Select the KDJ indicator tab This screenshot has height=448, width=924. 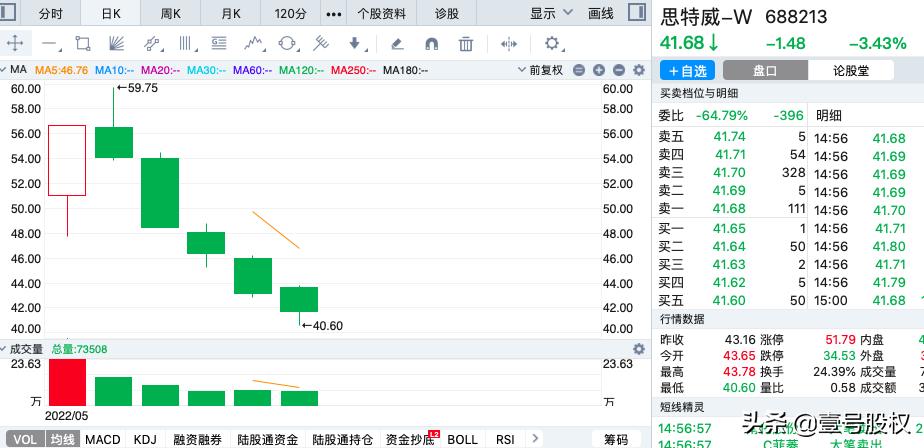tap(145, 439)
